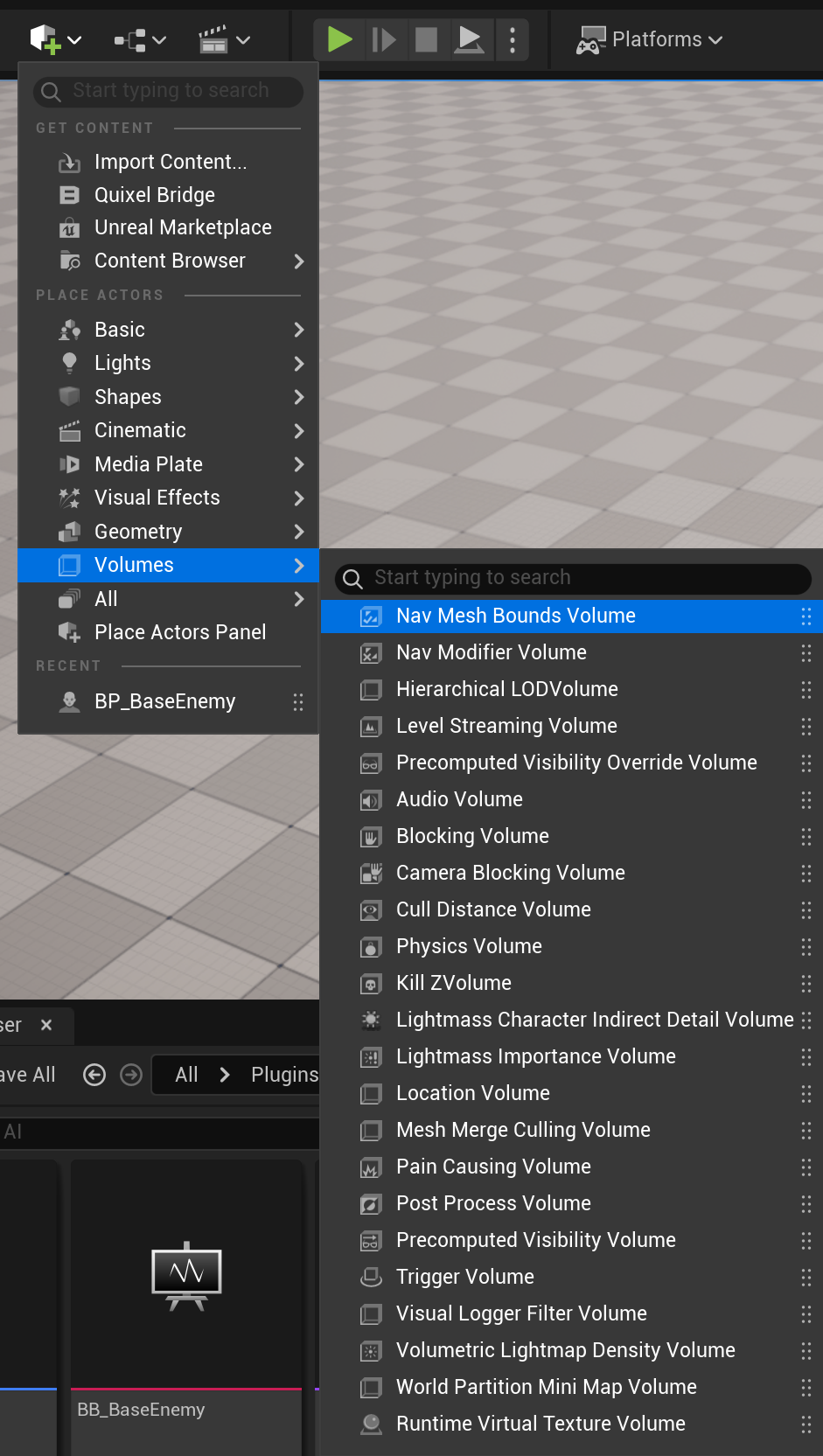Click Runtime Virtual Texture Volume icon

point(371,1425)
